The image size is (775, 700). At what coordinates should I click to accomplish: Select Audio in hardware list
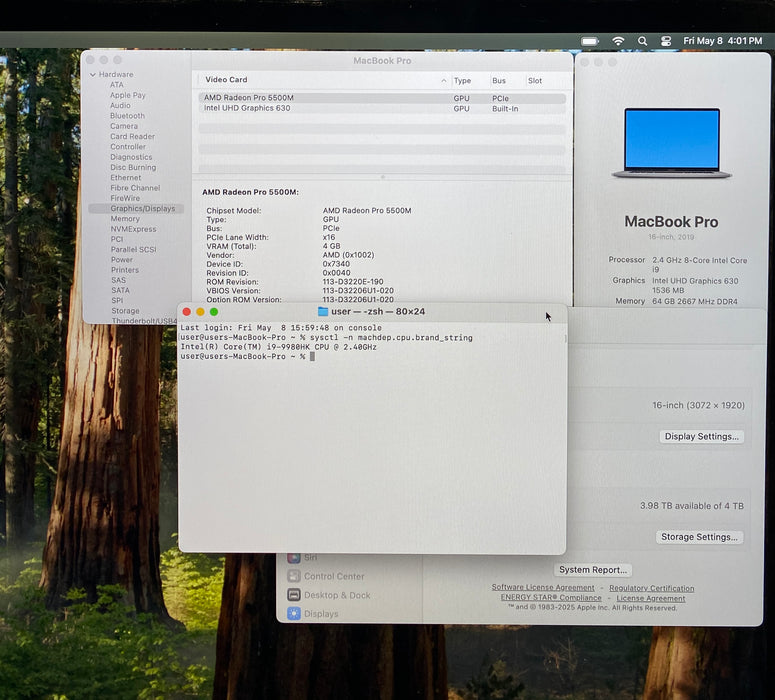click(x=120, y=105)
